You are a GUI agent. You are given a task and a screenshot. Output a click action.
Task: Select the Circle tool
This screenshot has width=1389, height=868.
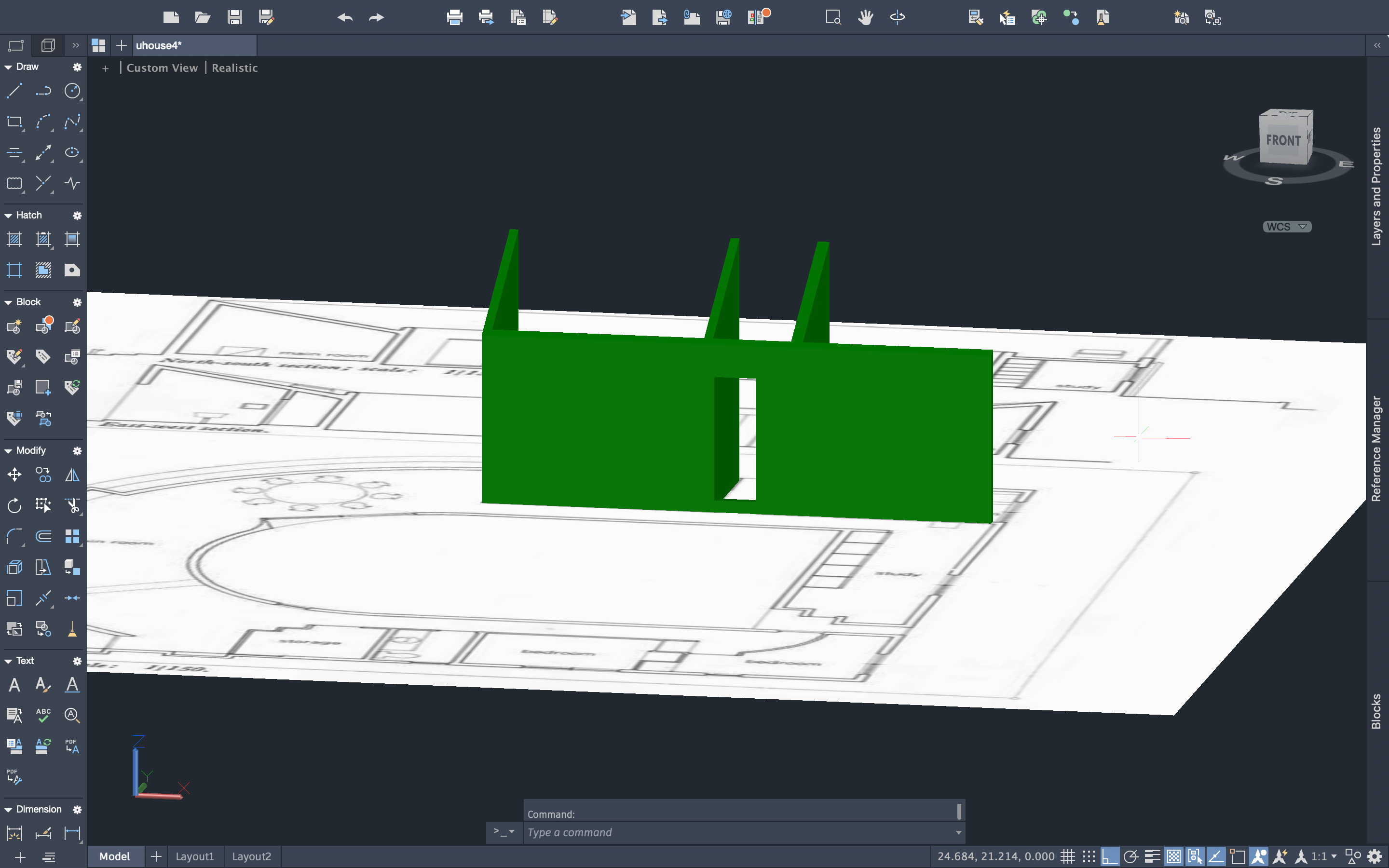72,91
